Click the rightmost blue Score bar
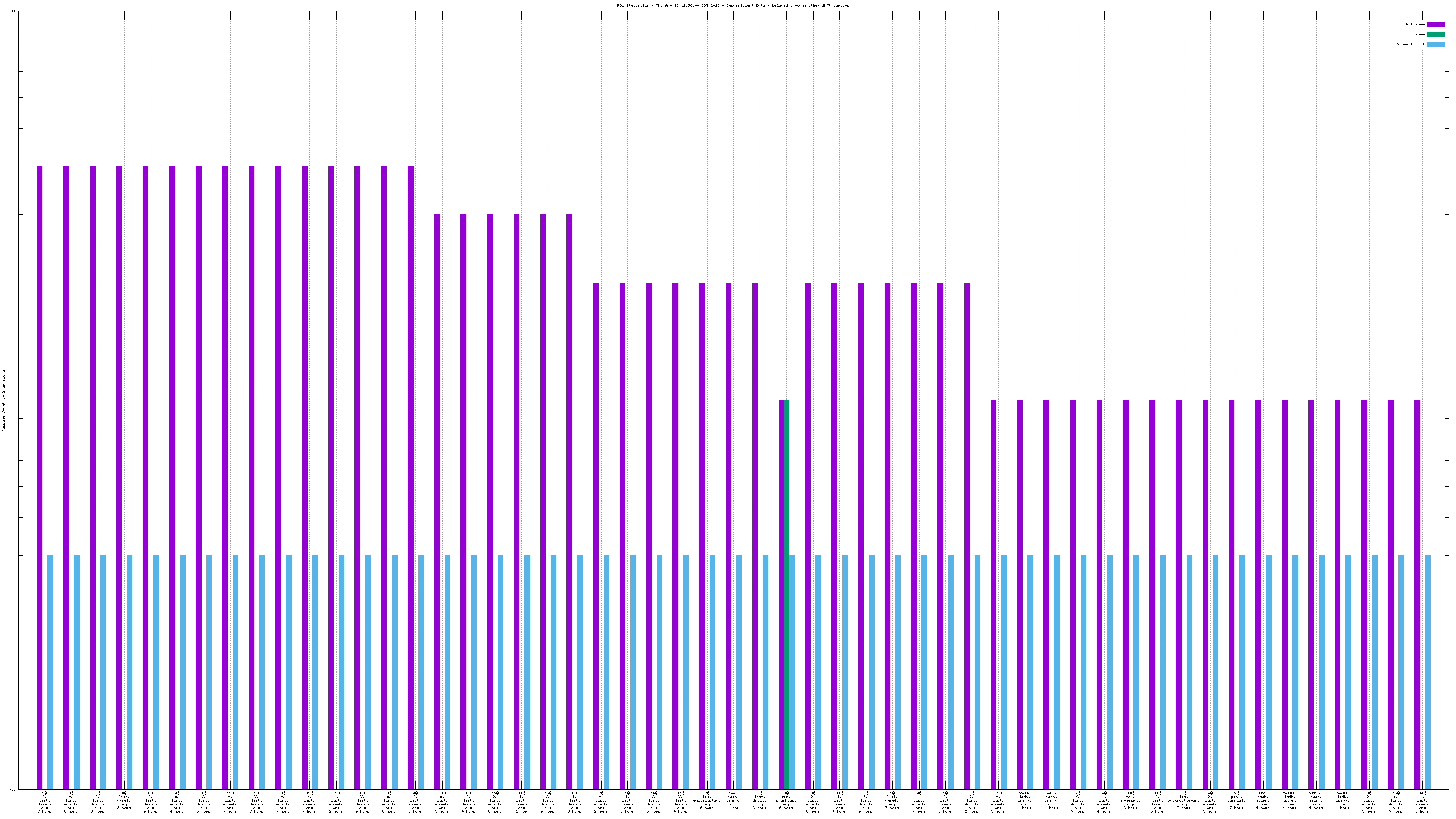This screenshot has height=819, width=1456. point(1428,672)
